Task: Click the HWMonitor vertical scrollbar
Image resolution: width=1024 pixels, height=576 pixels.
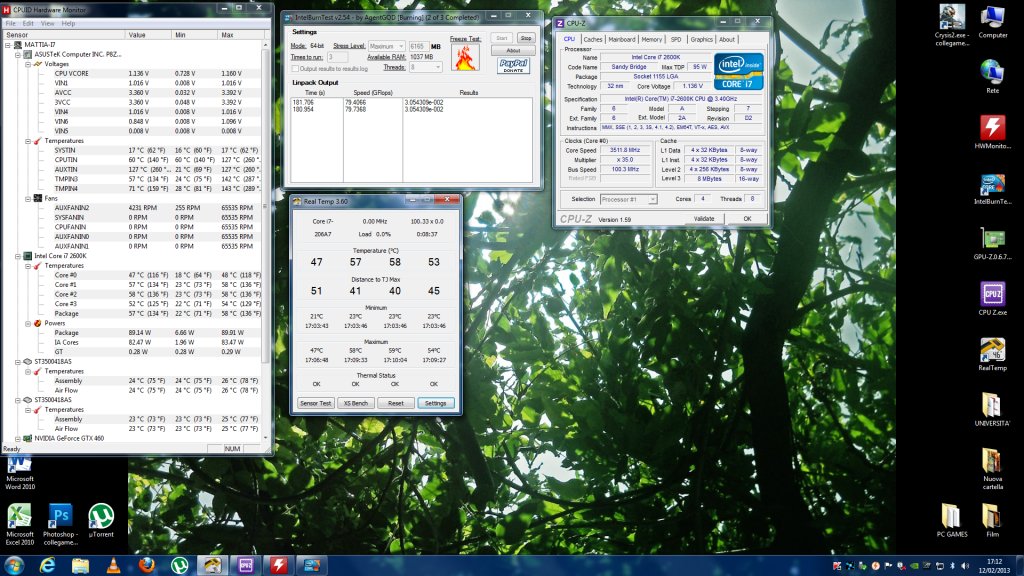Action: coord(265,242)
